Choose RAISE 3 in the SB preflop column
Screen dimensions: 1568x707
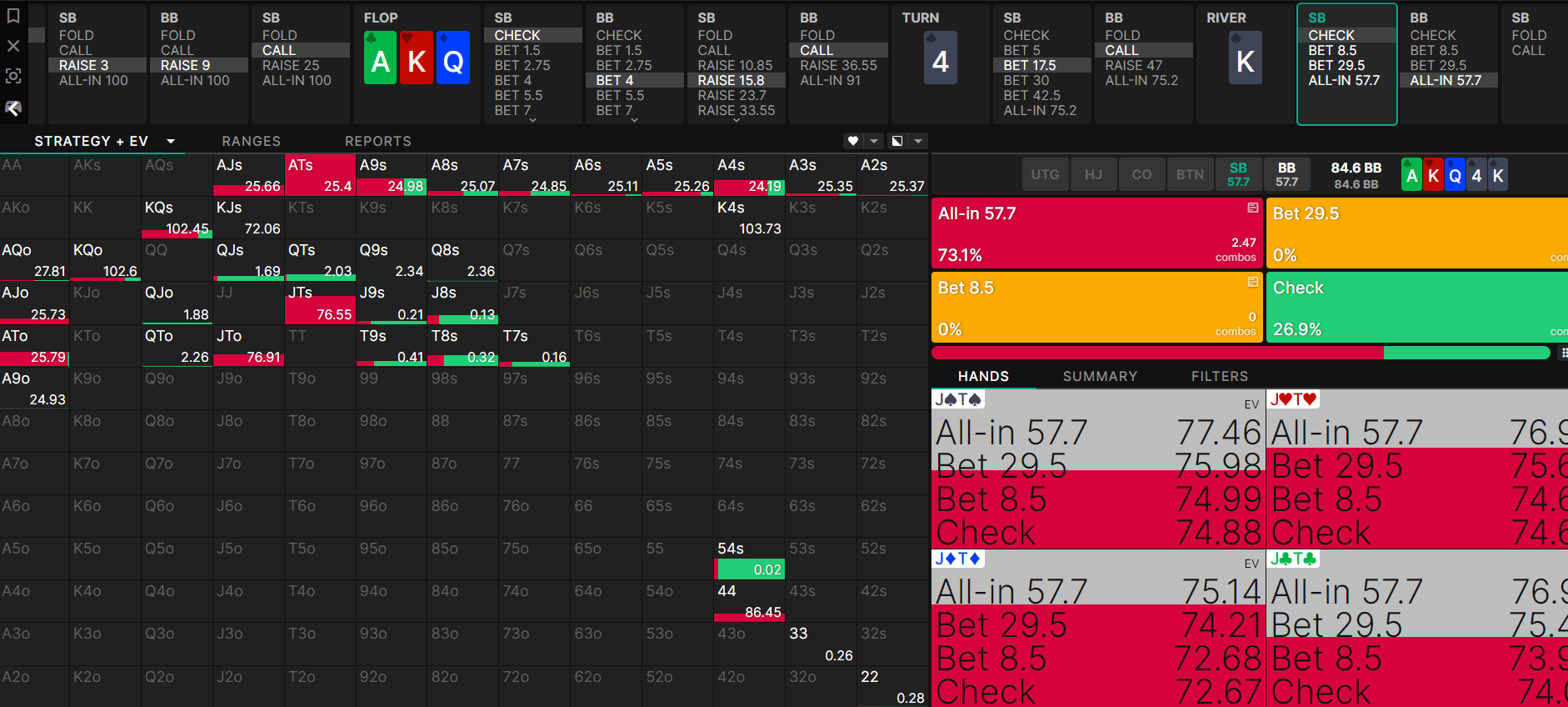[97, 65]
